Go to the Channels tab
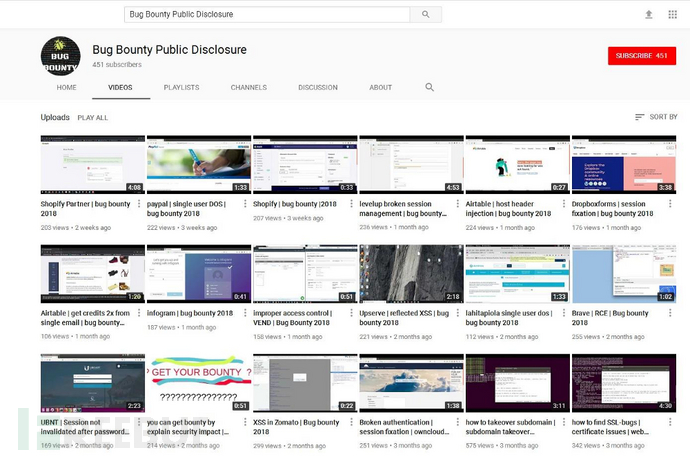Viewport: 690px width, 457px height. (x=249, y=88)
